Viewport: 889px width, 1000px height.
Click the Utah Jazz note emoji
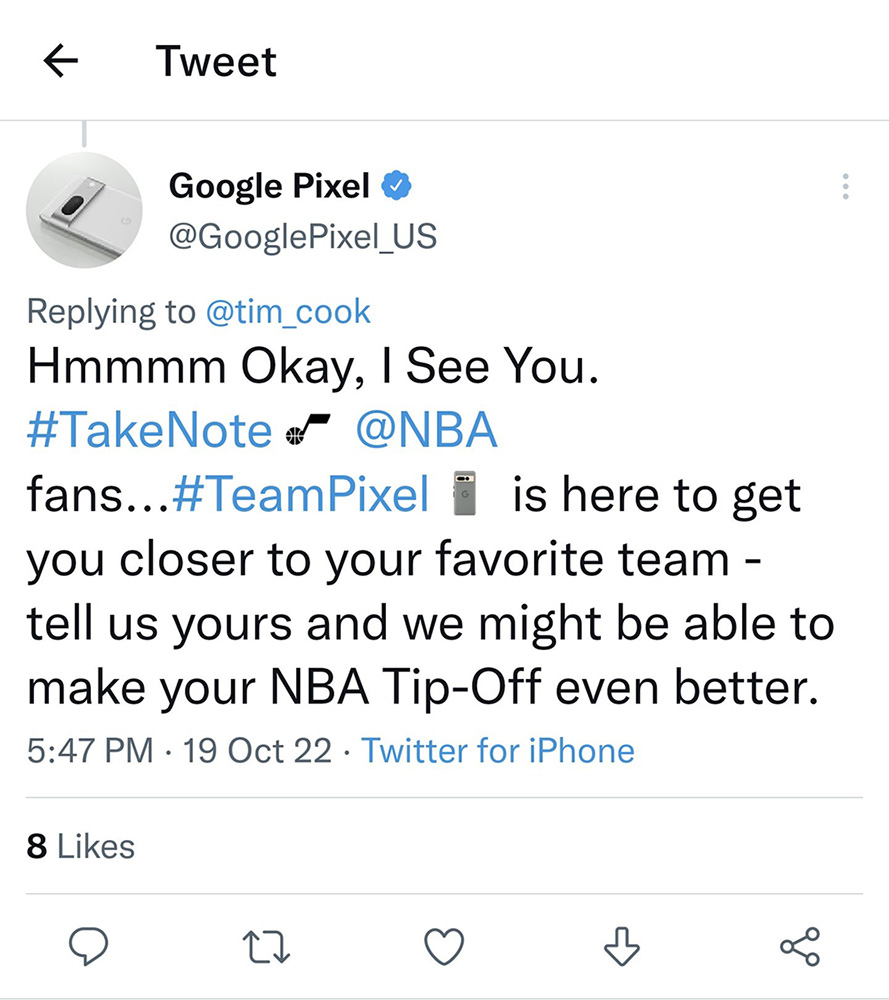(309, 431)
